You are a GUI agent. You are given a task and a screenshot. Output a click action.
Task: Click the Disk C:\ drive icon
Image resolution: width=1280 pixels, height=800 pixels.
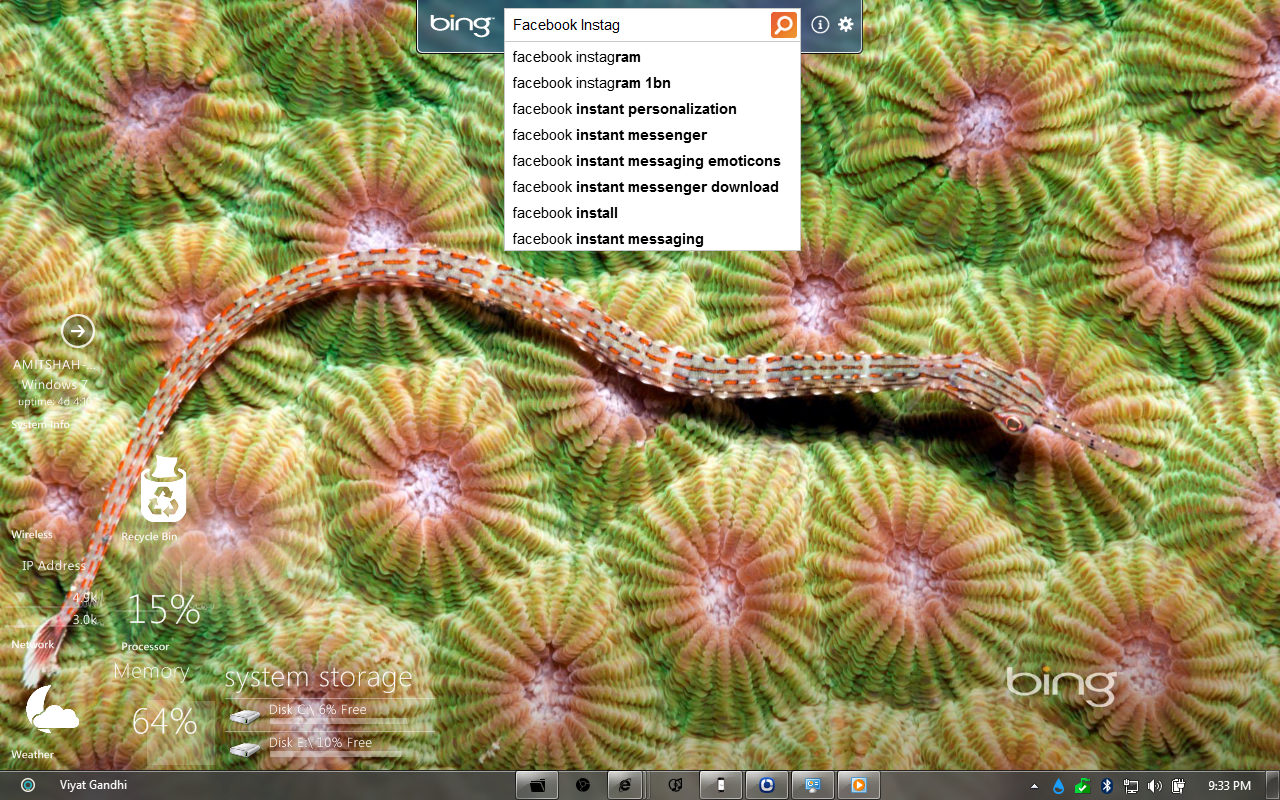(x=244, y=716)
